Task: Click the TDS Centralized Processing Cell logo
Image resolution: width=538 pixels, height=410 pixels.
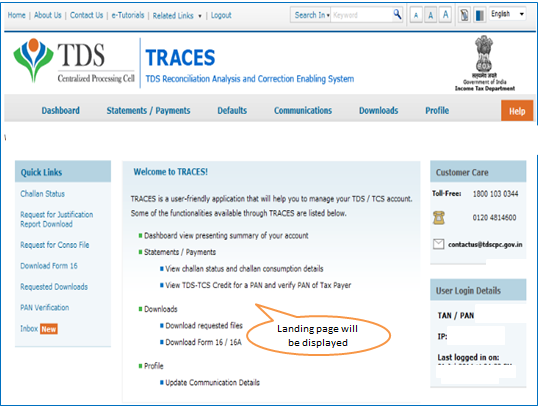Action: (x=74, y=61)
